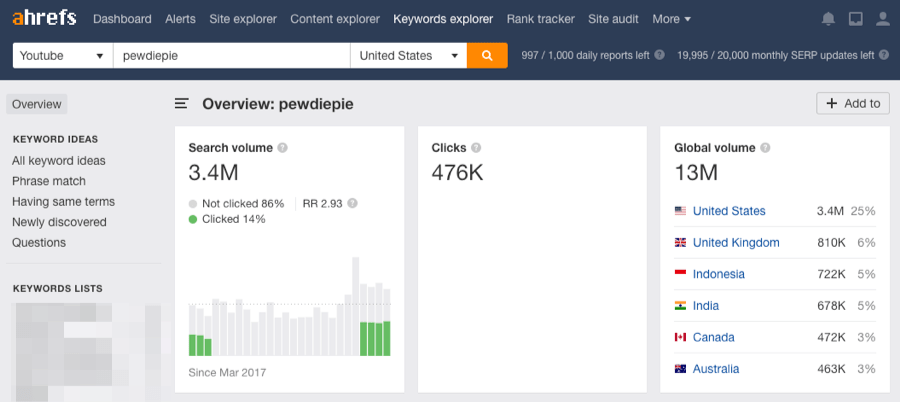Click the 722K Indonesia volume

click(831, 274)
